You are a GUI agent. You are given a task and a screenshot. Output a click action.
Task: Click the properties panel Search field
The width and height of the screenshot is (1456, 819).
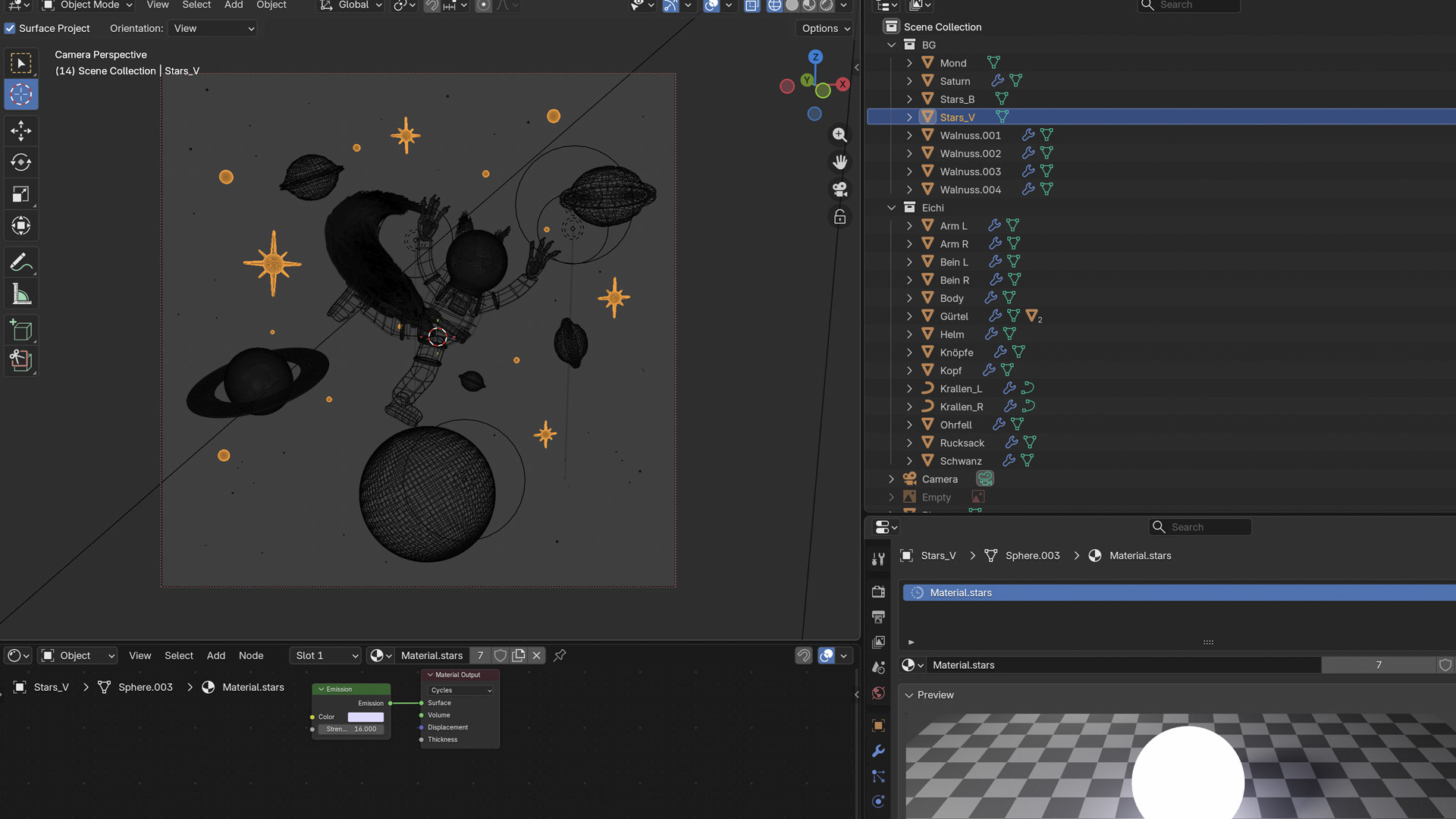pyautogui.click(x=1200, y=527)
